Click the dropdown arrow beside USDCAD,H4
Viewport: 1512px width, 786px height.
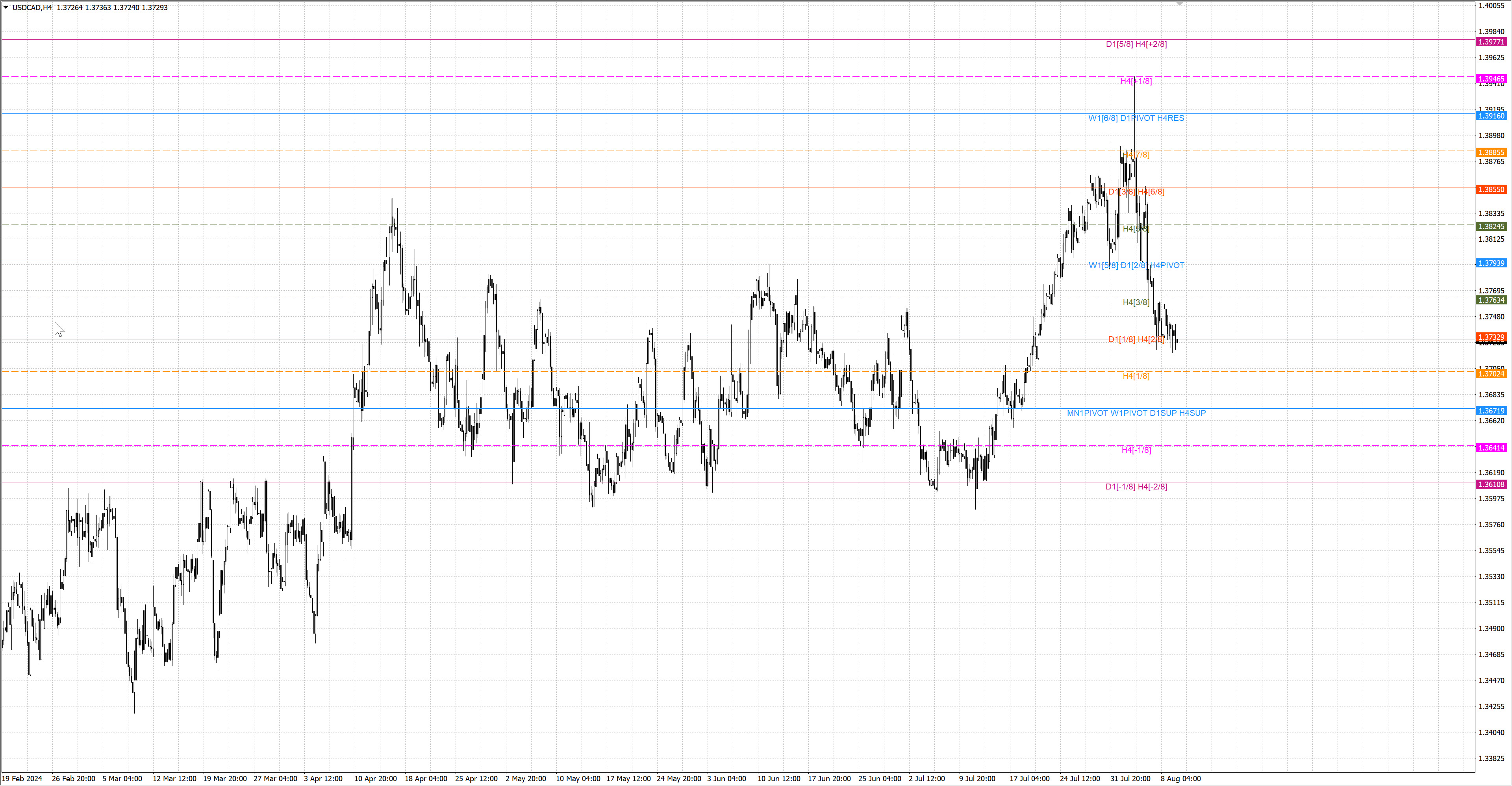click(x=6, y=7)
